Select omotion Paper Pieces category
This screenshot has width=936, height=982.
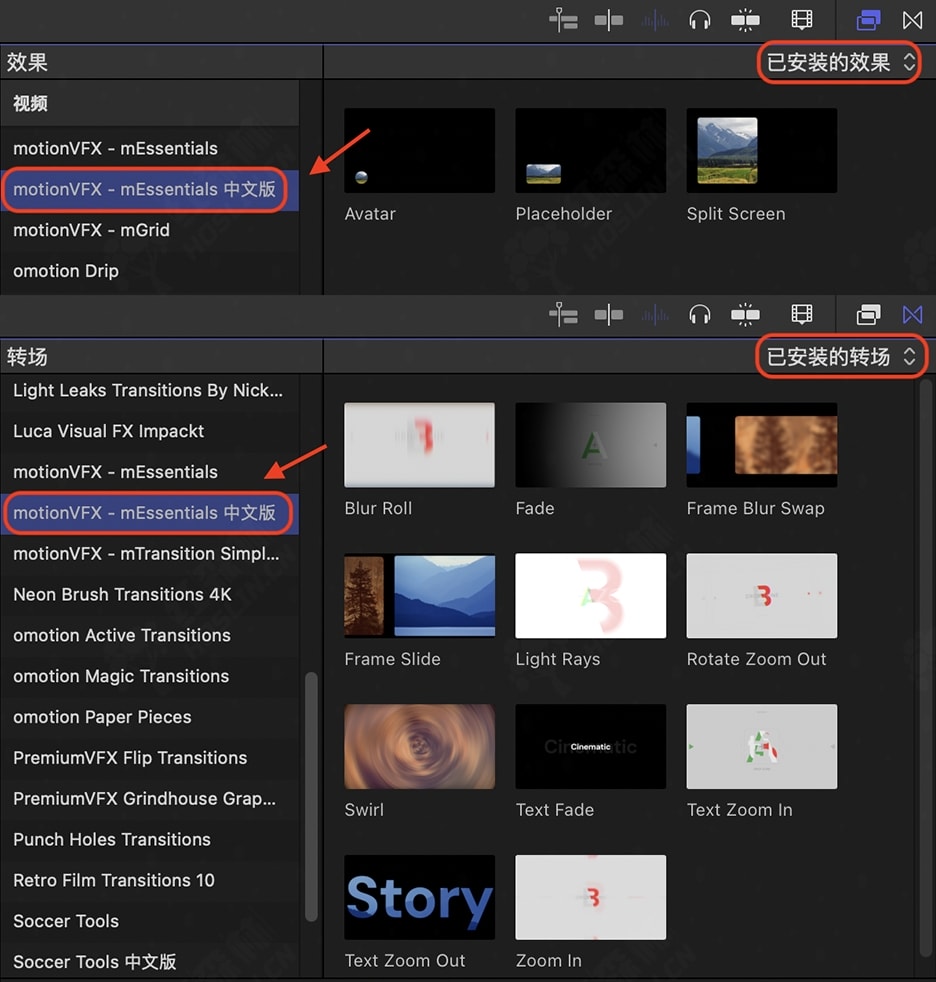(x=150, y=717)
